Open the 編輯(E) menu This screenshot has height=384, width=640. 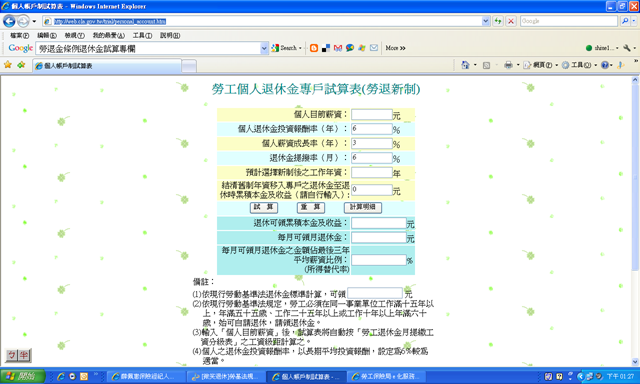[x=47, y=36]
